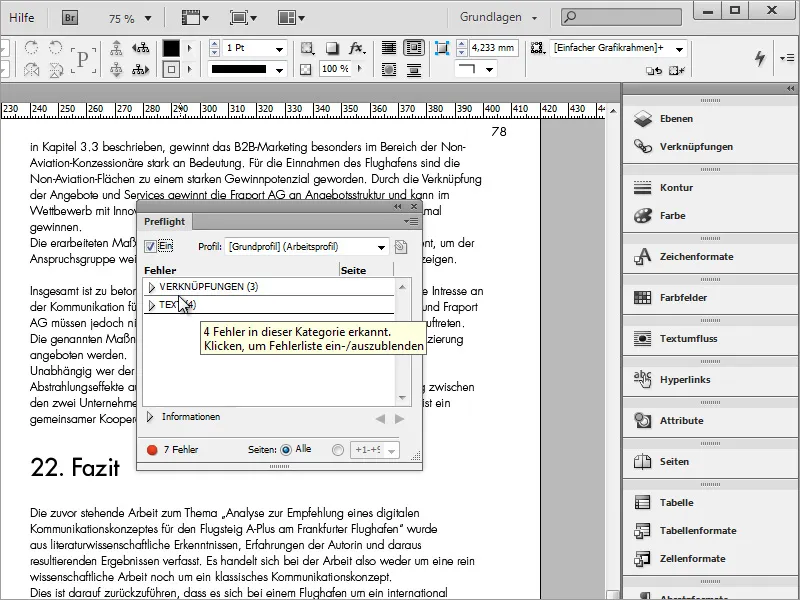This screenshot has width=800, height=600.
Task: Open the Hilfe menu
Action: click(x=22, y=17)
